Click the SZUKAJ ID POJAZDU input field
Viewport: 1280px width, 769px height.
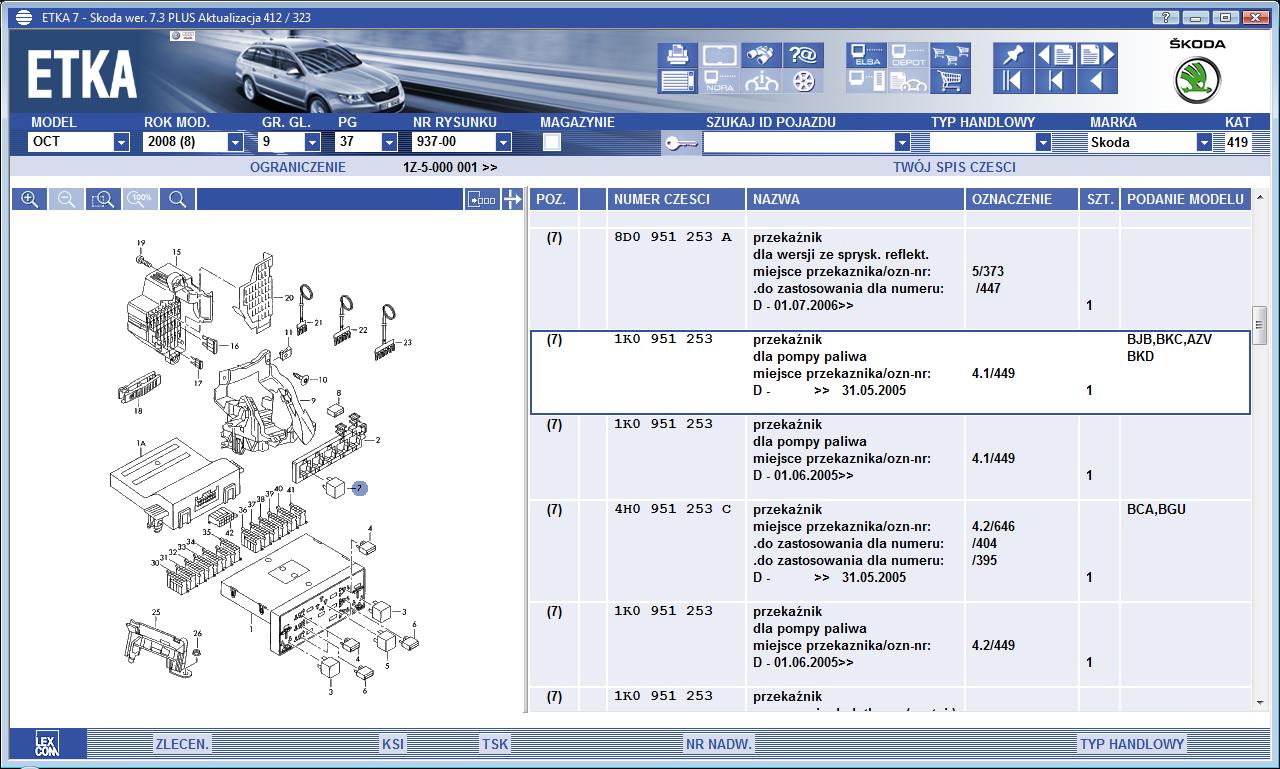[x=799, y=142]
